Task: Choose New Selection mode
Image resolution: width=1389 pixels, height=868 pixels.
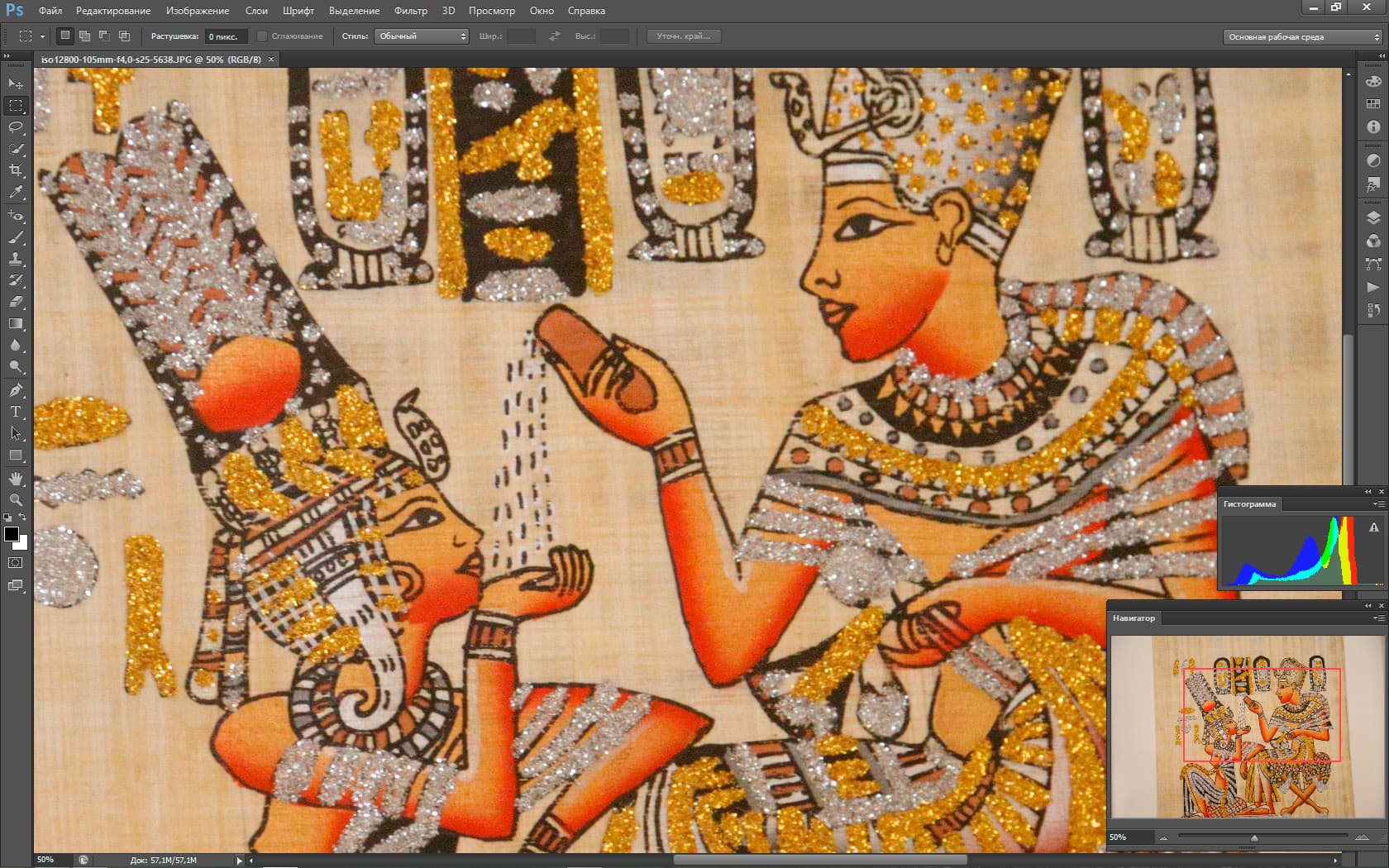Action: pyautogui.click(x=64, y=36)
